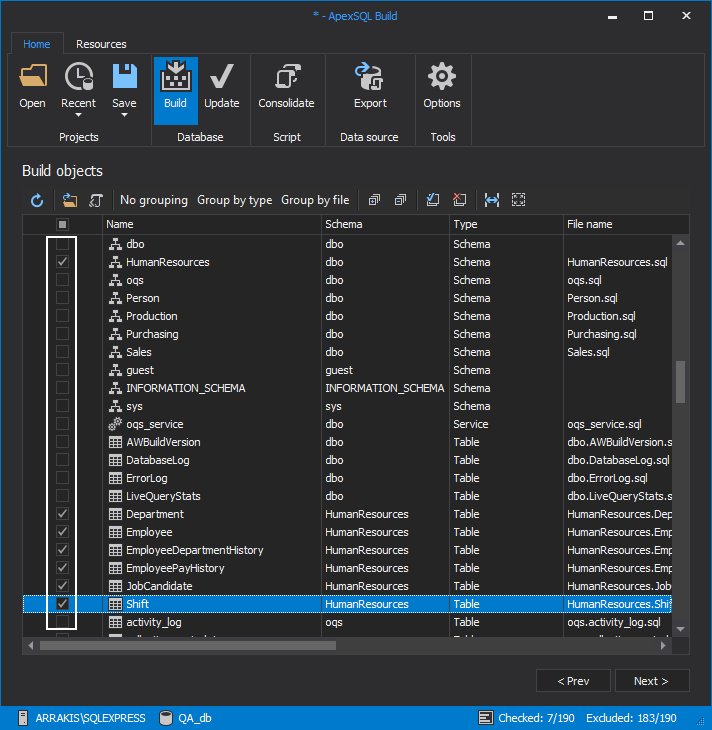Enable the AWBuildVersion table checkbox
Image resolution: width=712 pixels, height=730 pixels.
click(62, 442)
